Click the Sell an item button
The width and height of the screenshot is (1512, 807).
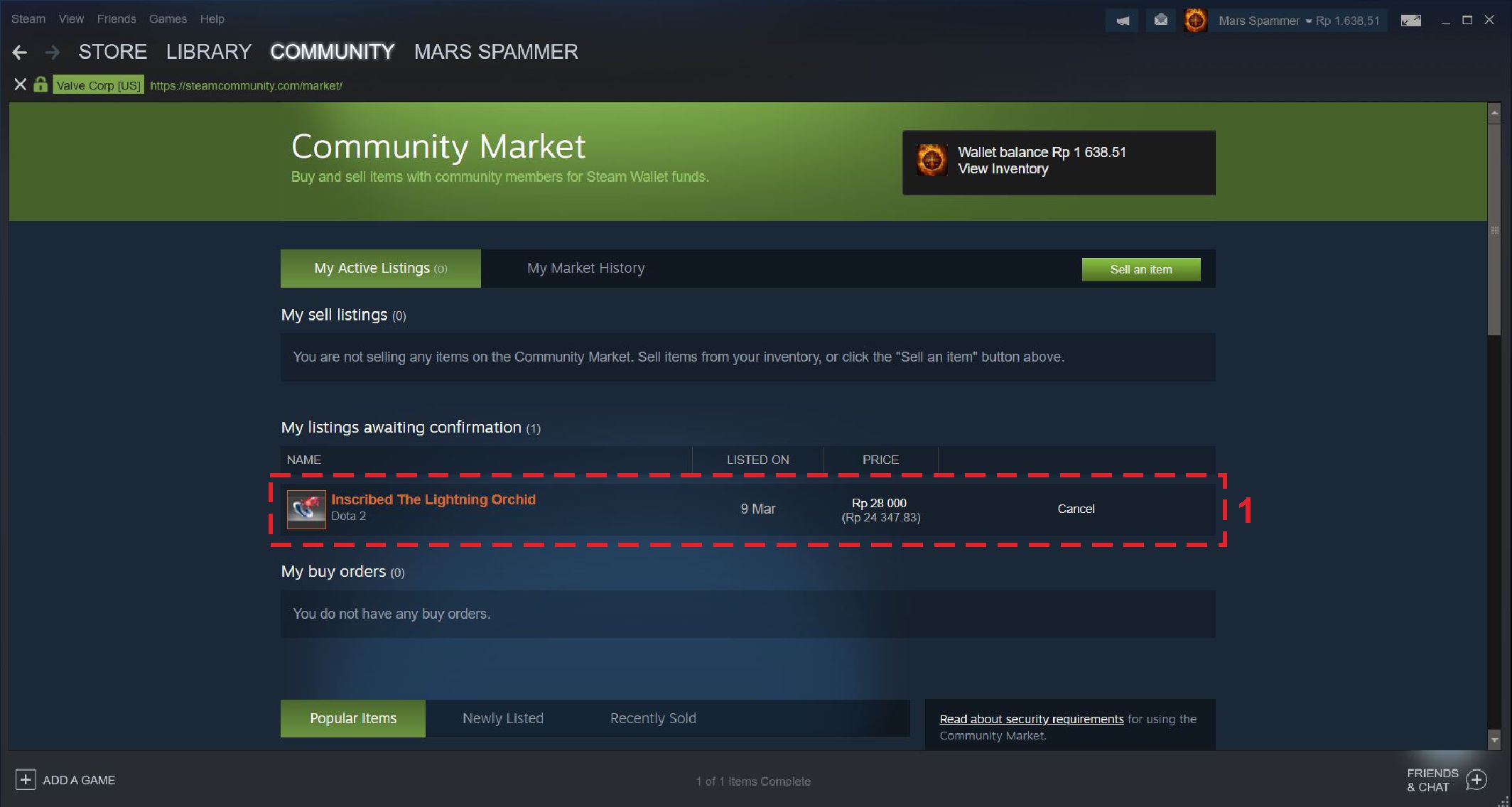pos(1141,269)
